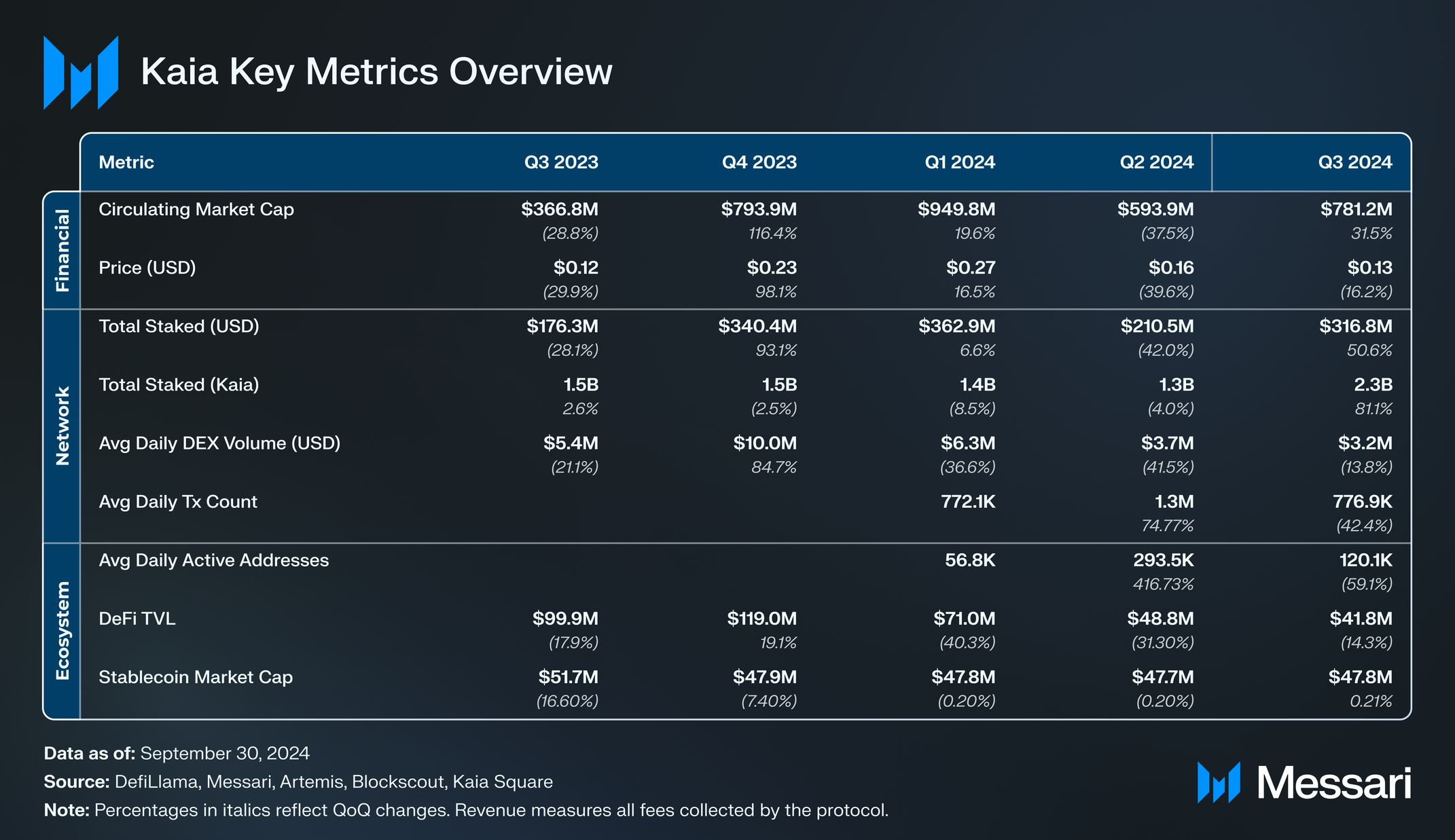Click the 'Total Staked (Kaia)' row label
Image resolution: width=1455 pixels, height=840 pixels.
[179, 385]
